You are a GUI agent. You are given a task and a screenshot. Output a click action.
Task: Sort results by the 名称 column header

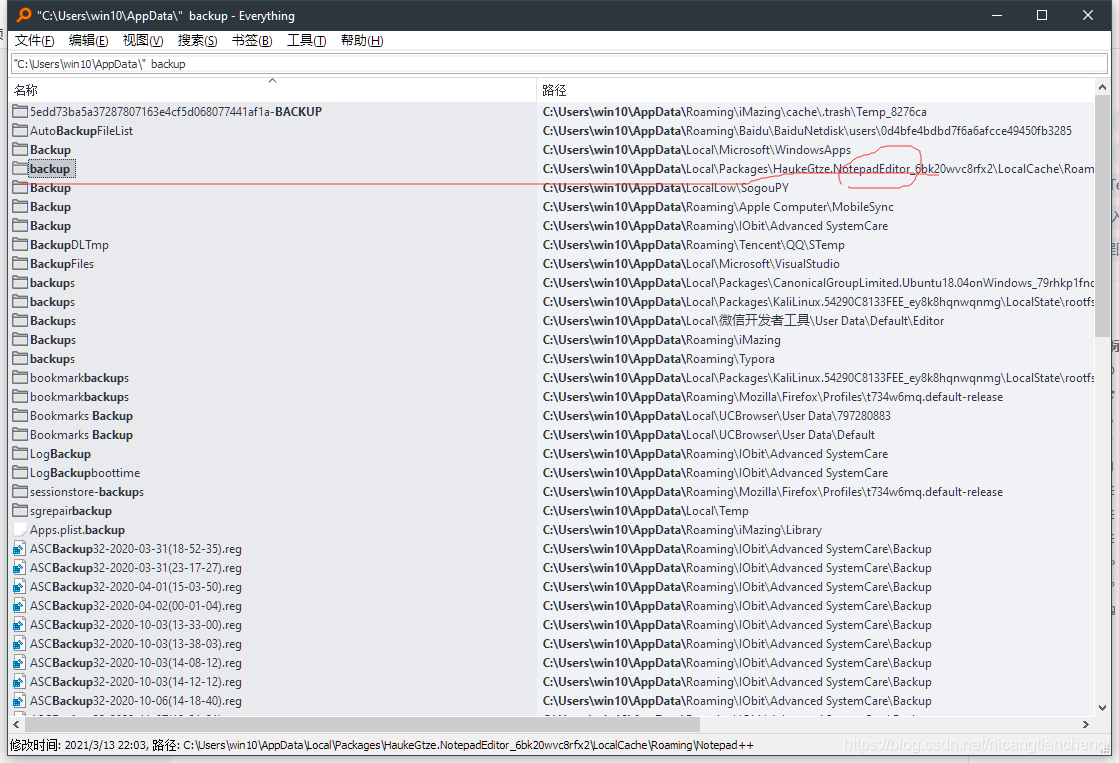pos(273,90)
